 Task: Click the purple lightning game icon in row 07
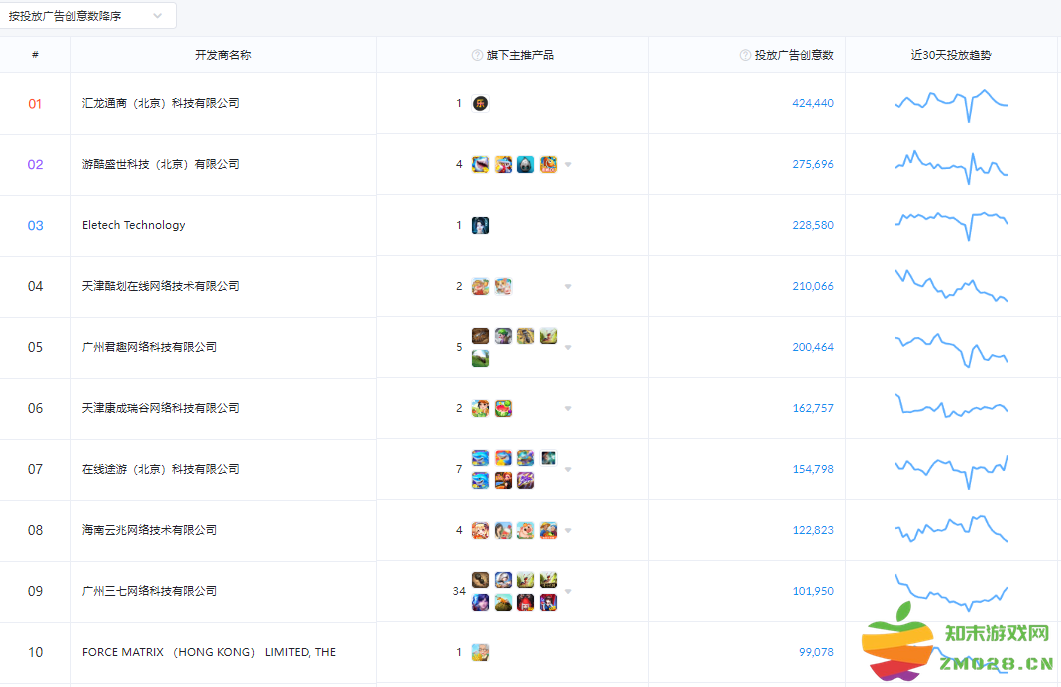coord(525,480)
